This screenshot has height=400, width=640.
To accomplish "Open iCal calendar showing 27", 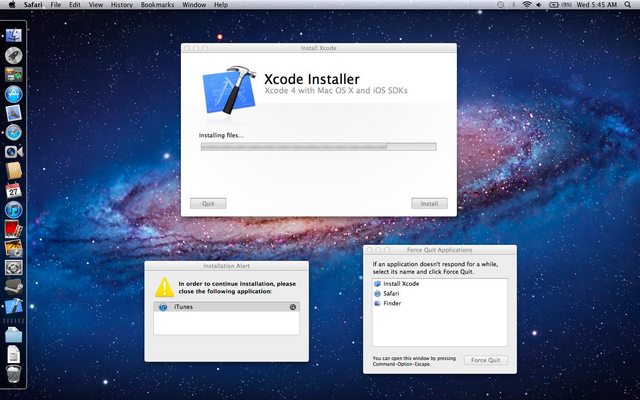I will [13, 190].
